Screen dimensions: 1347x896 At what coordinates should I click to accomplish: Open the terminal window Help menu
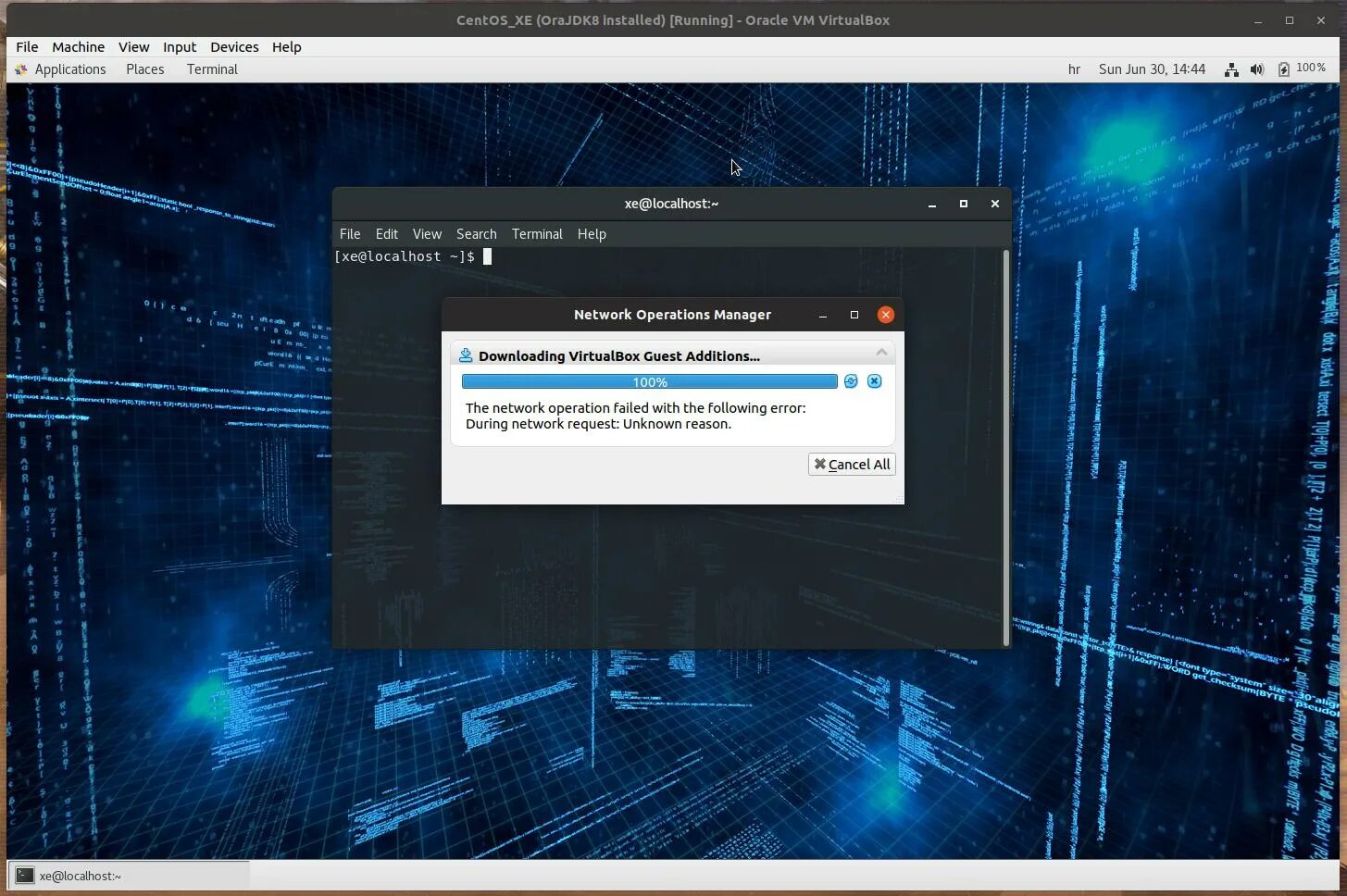(592, 234)
